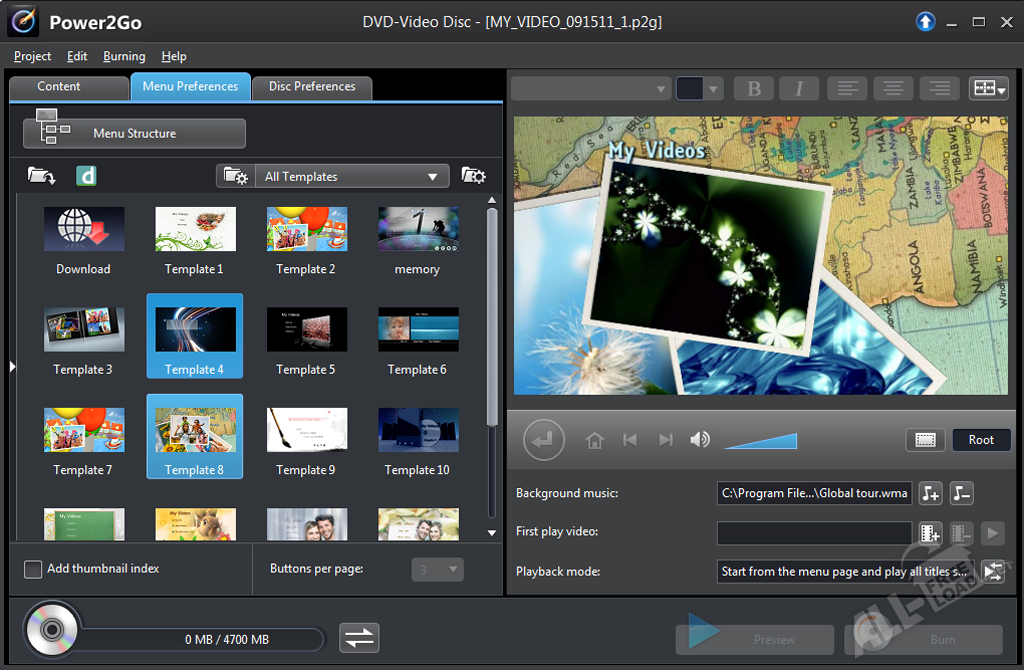Enable Add thumbnail index checkbox

coord(33,569)
